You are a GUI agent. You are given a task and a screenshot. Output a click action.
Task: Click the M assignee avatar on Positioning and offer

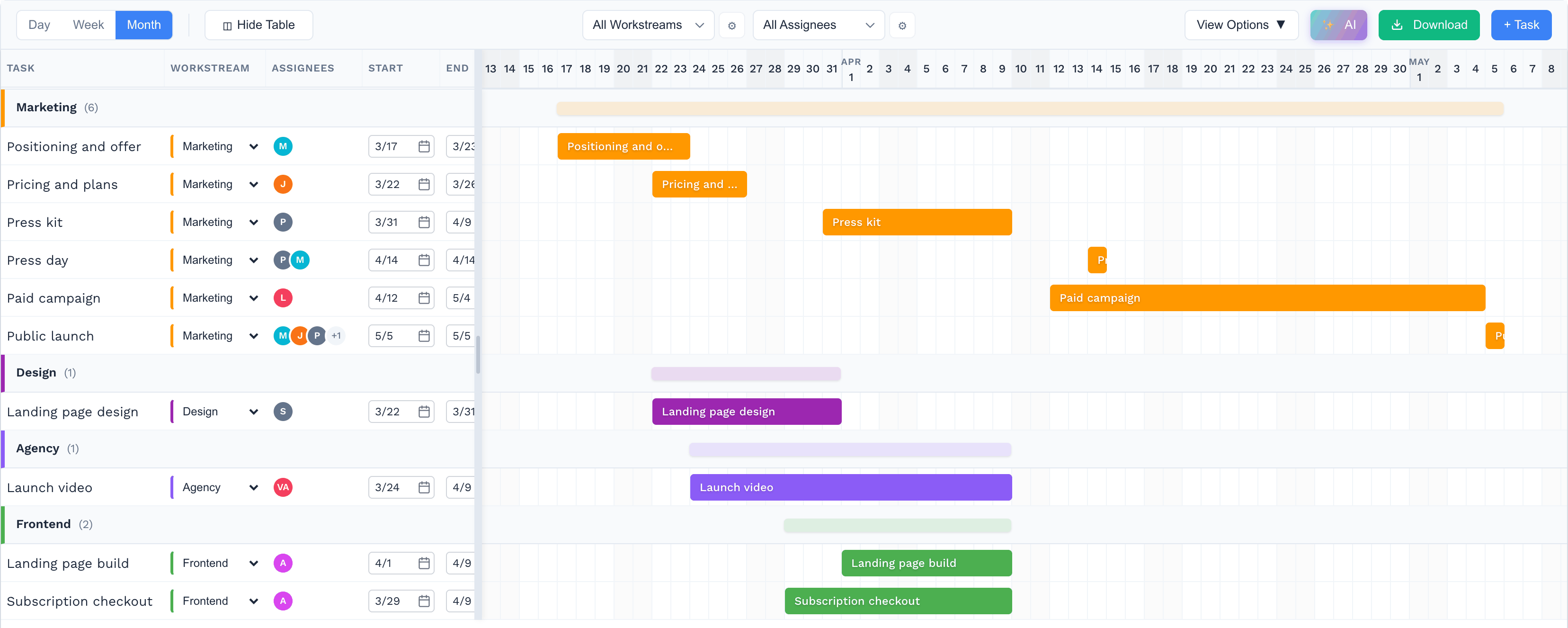tap(283, 146)
